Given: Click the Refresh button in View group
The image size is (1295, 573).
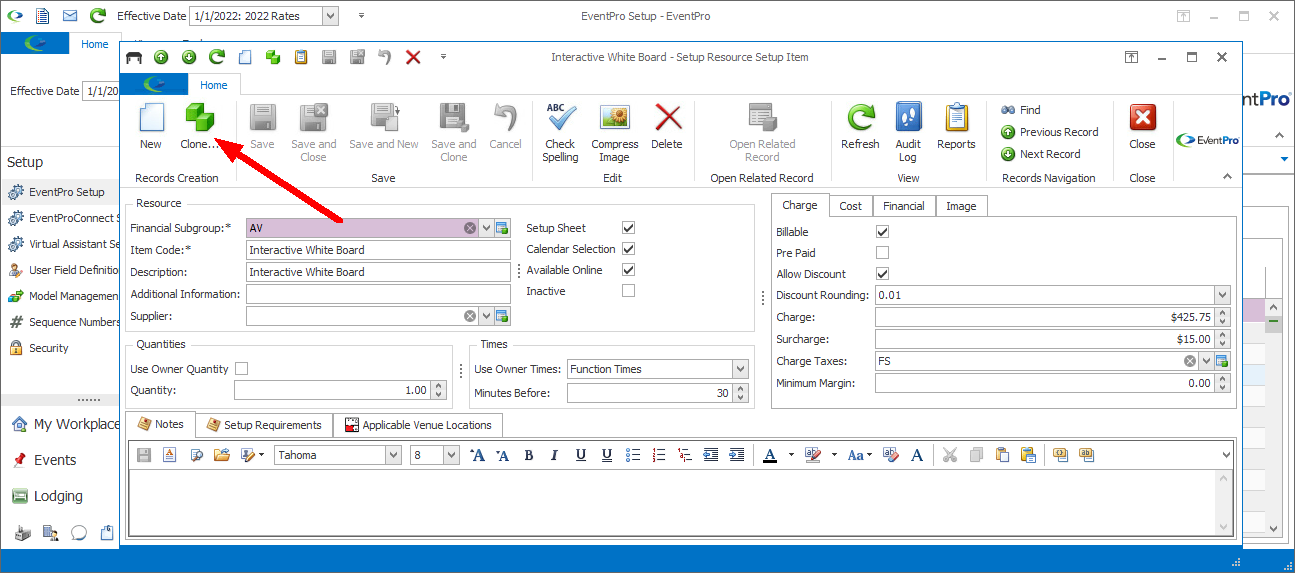Looking at the screenshot, I should 860,126.
